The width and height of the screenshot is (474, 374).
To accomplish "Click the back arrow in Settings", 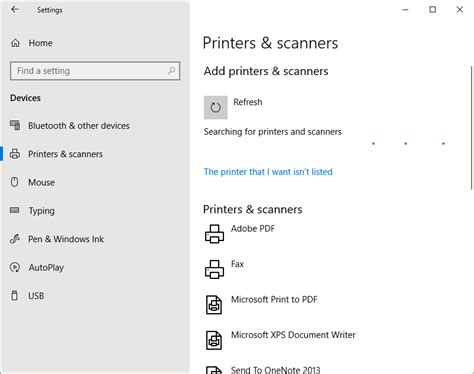I will (x=15, y=10).
